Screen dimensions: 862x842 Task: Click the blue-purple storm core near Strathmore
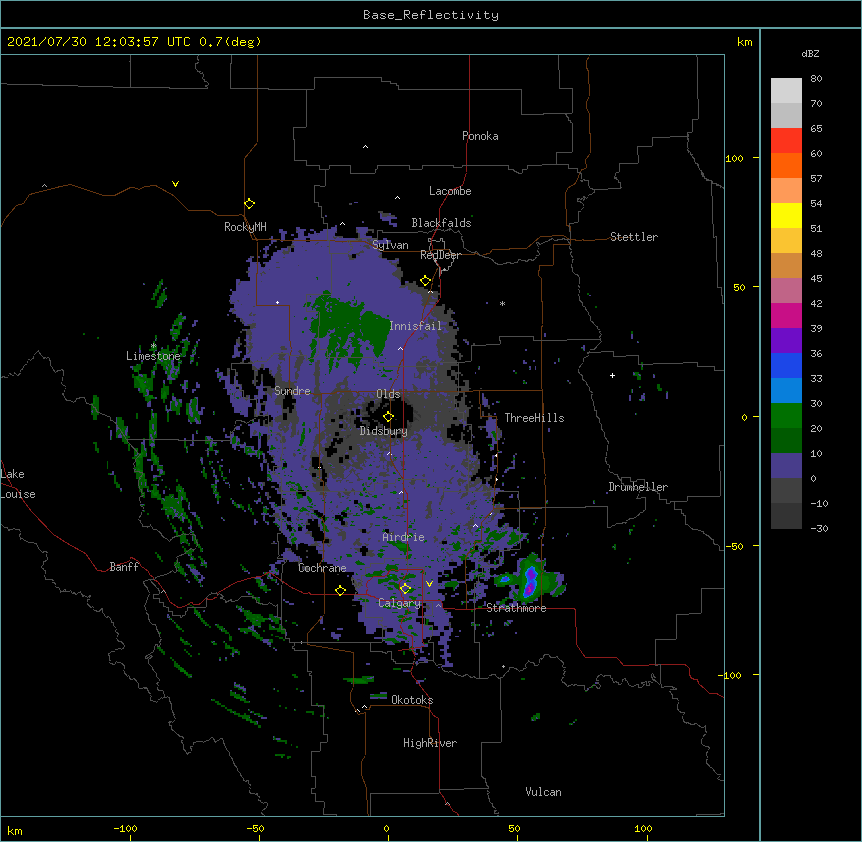coord(530,582)
